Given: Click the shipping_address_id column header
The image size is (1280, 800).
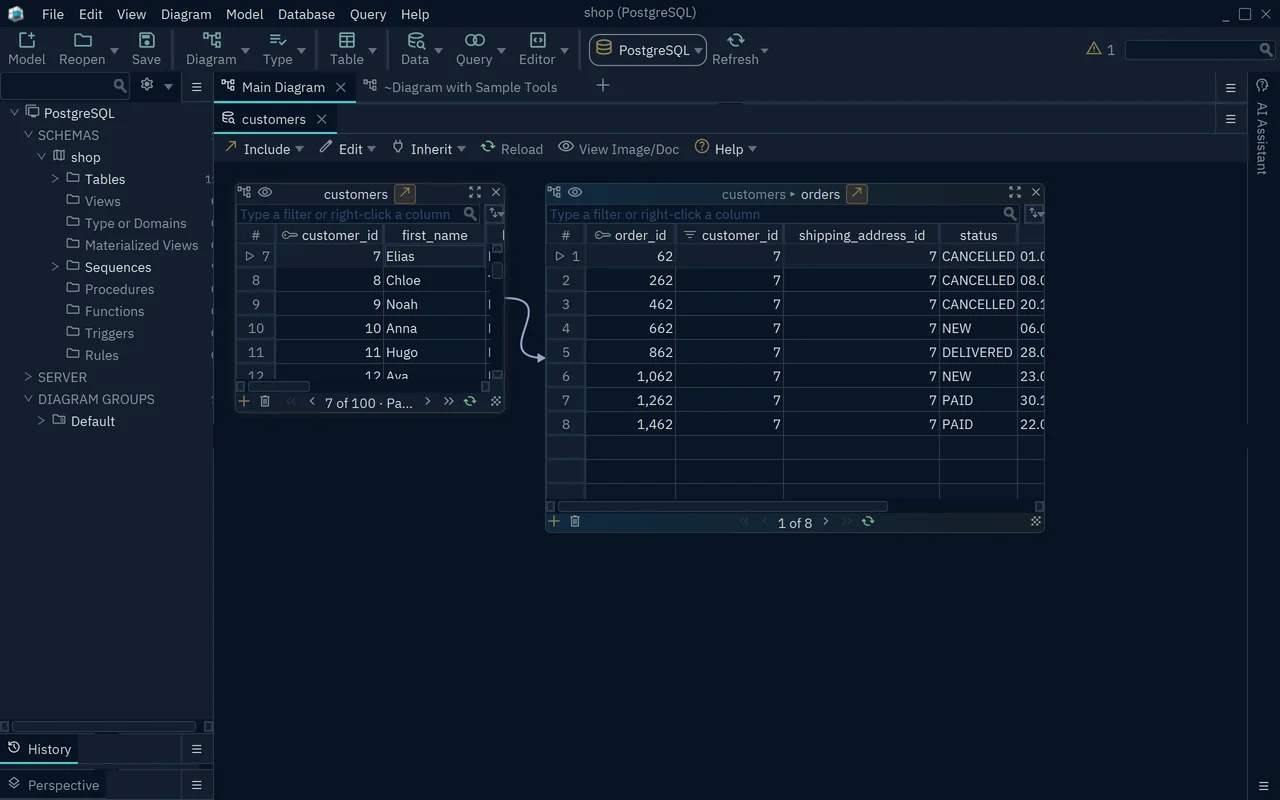Looking at the screenshot, I should coord(861,235).
